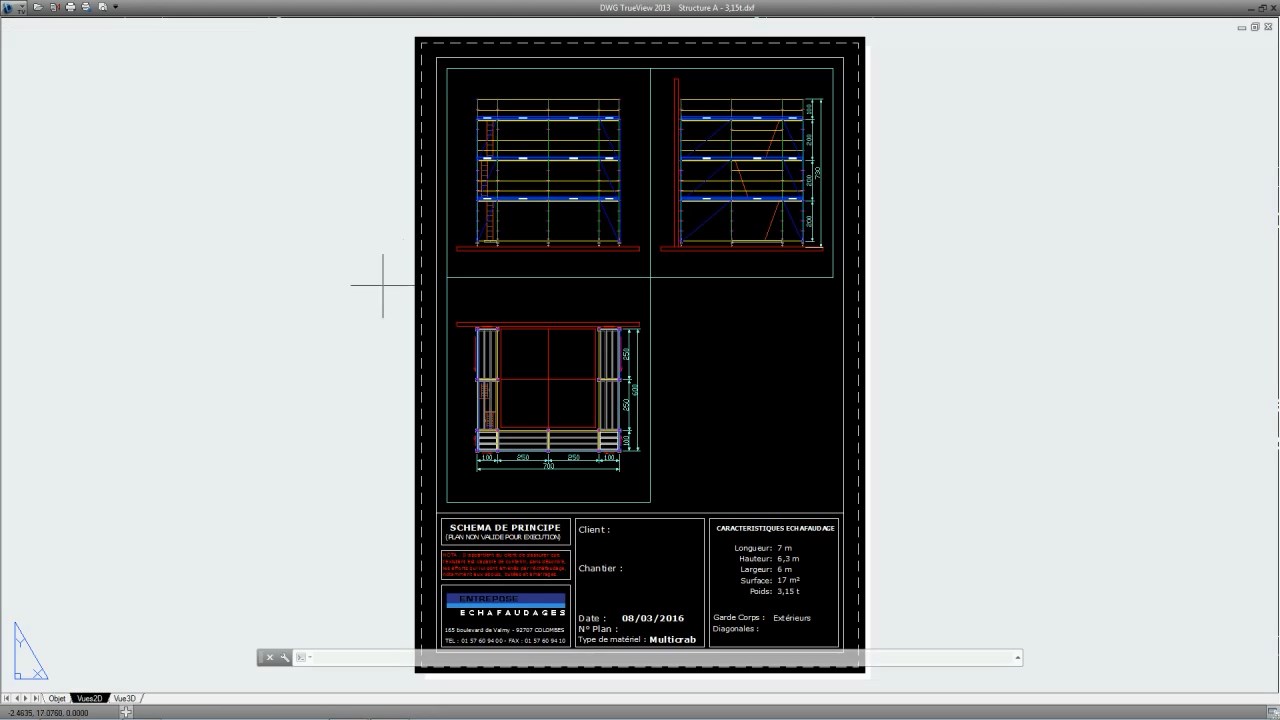Screen dimensions: 1280x720
Task: Click the 730 height dimension on side elevation
Action: click(x=818, y=172)
